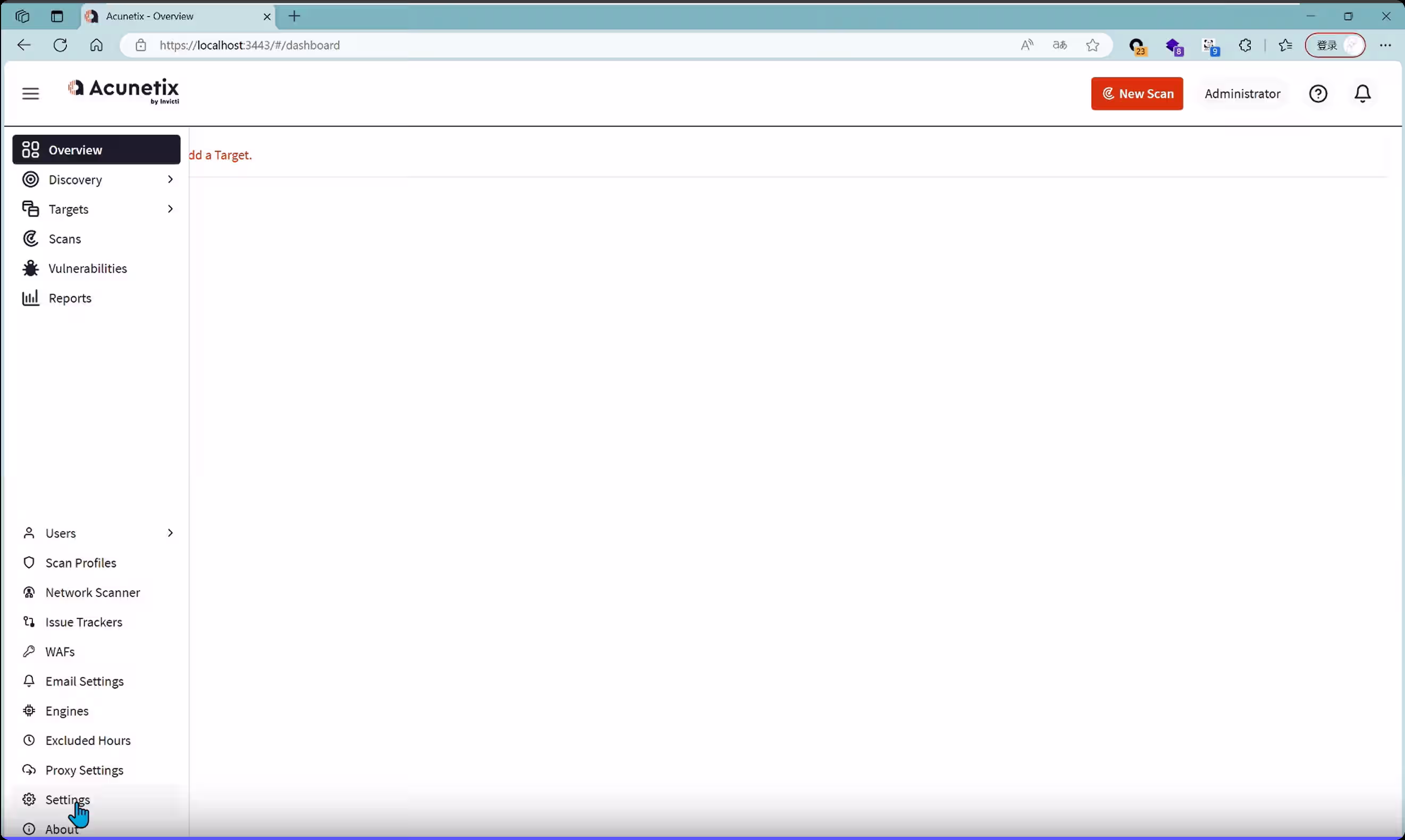
Task: Open the notifications bell icon
Action: (1362, 94)
